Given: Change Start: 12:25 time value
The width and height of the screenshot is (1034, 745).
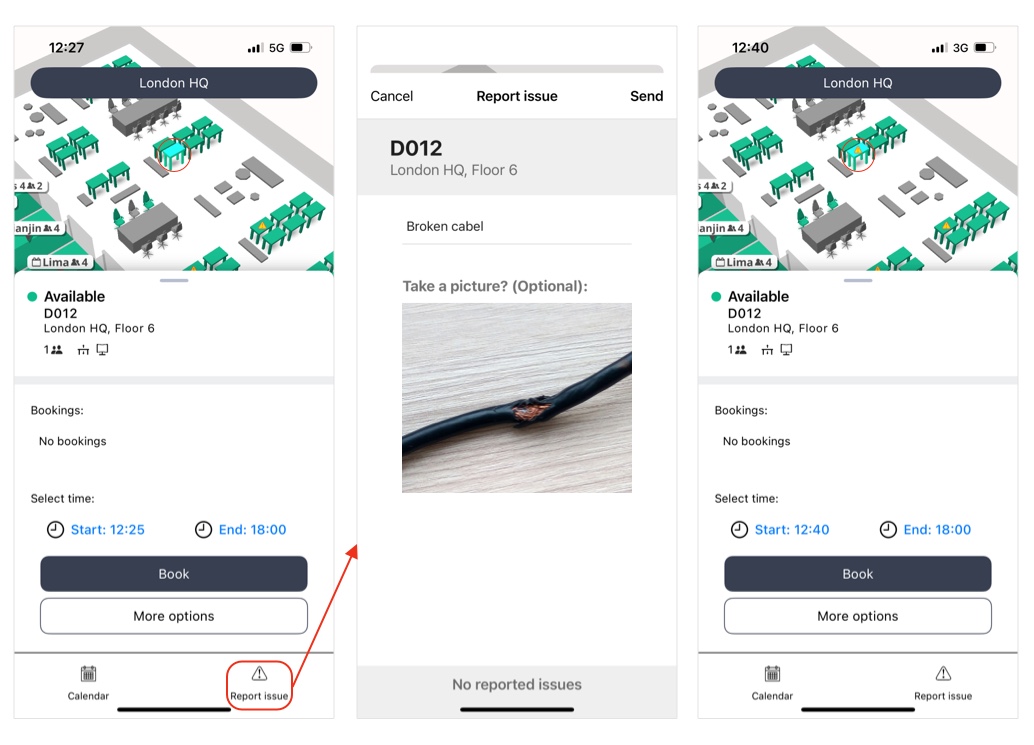Looking at the screenshot, I should pos(107,529).
